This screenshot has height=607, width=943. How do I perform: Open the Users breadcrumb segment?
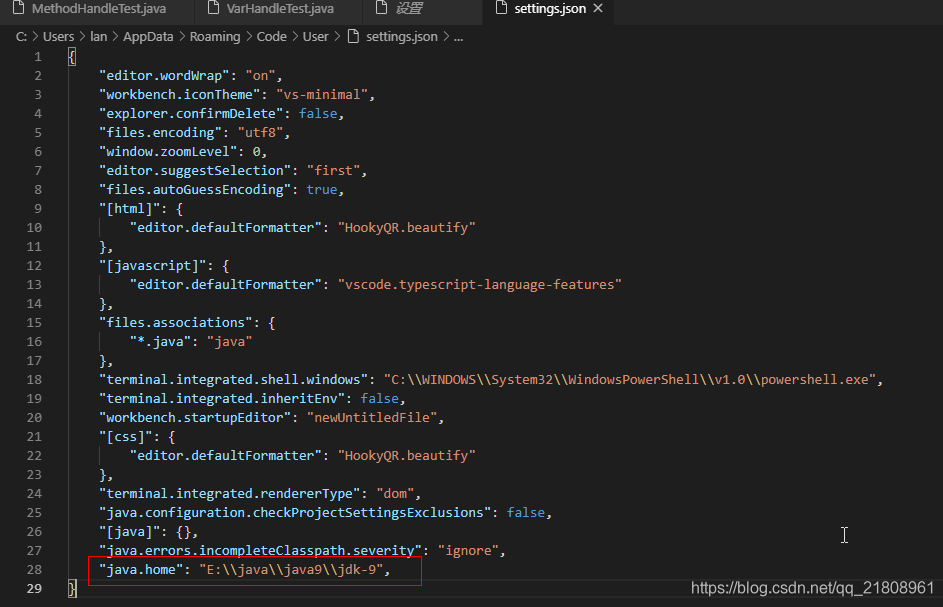58,37
